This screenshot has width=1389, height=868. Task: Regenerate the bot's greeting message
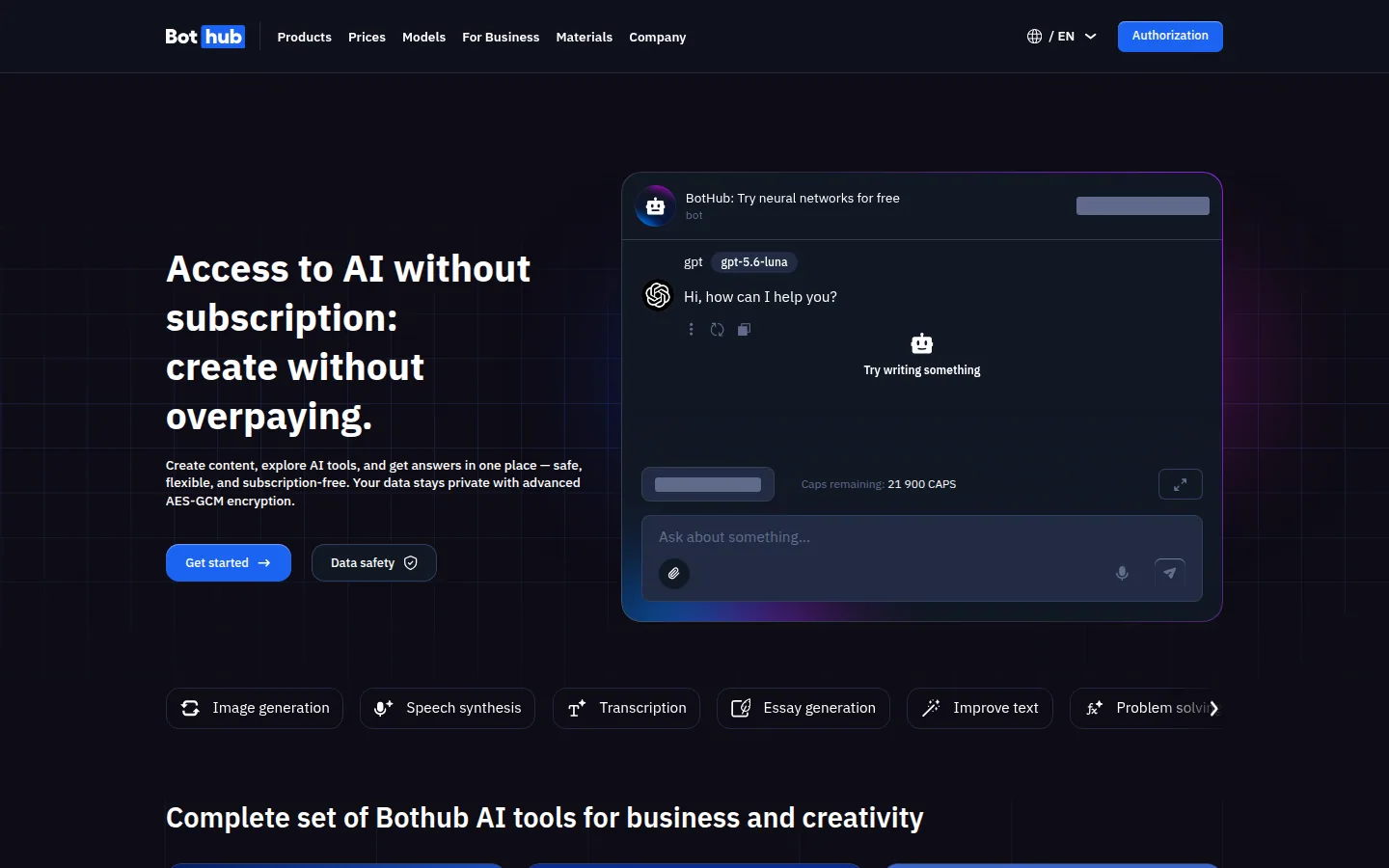(x=718, y=330)
